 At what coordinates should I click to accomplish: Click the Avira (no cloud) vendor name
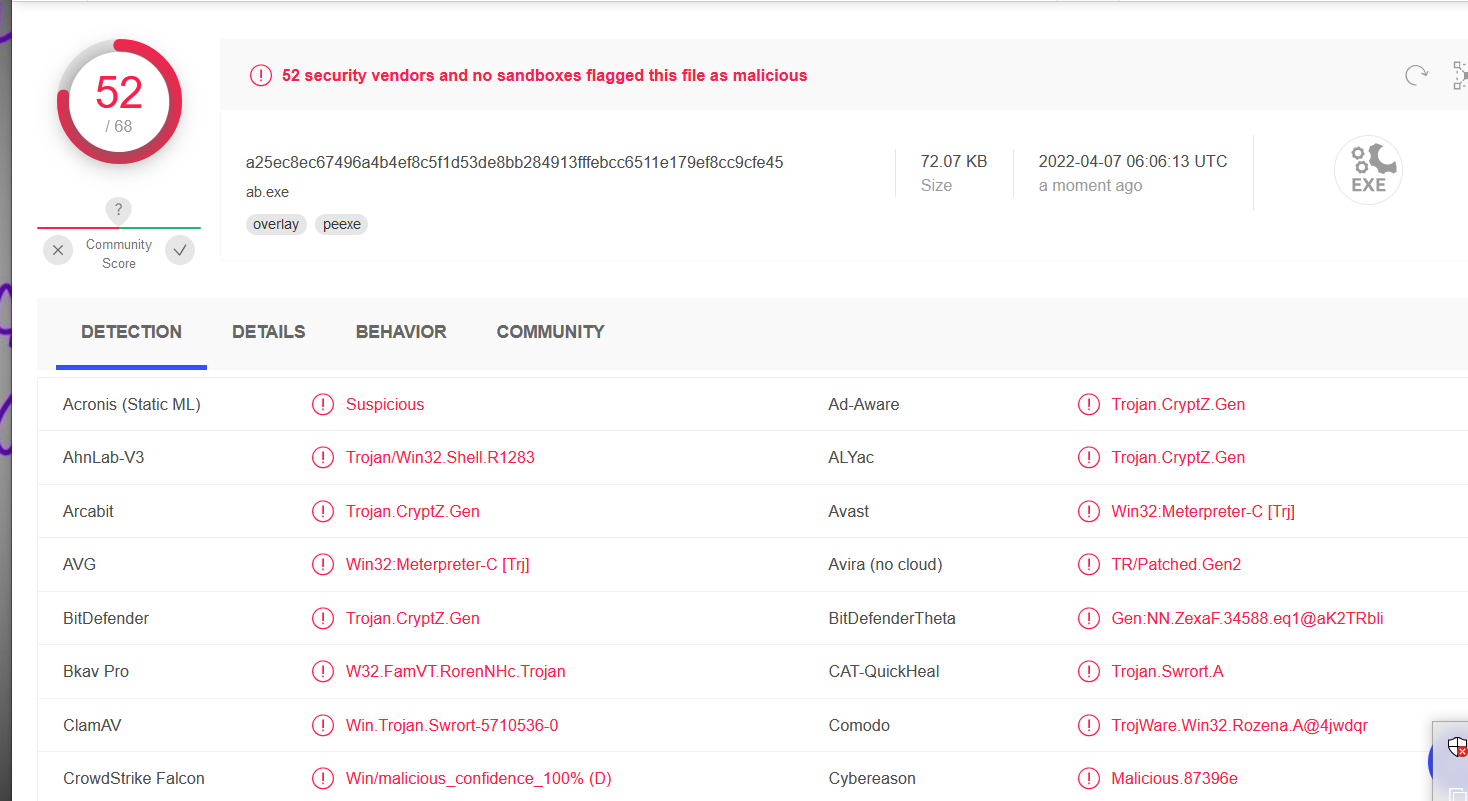pyautogui.click(x=886, y=564)
